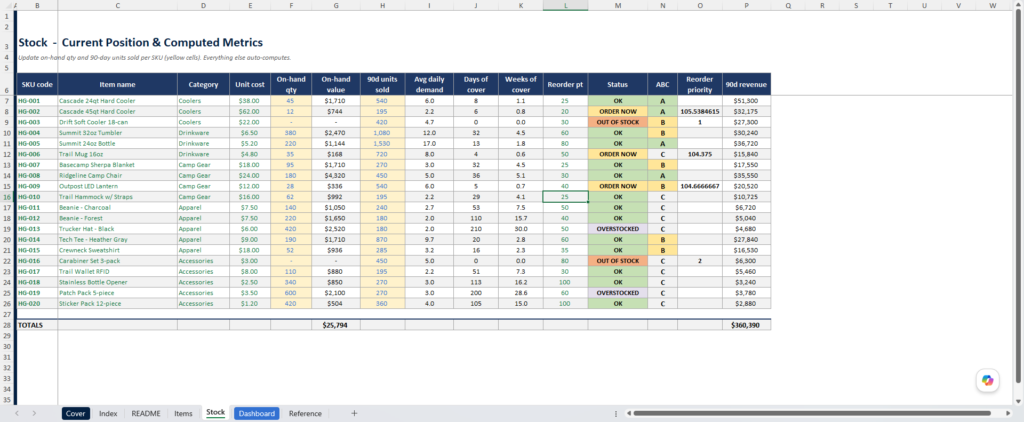Click on-hand qty 600 for Patch Pack
Image resolution: width=1024 pixels, height=422 pixels.
click(x=291, y=293)
